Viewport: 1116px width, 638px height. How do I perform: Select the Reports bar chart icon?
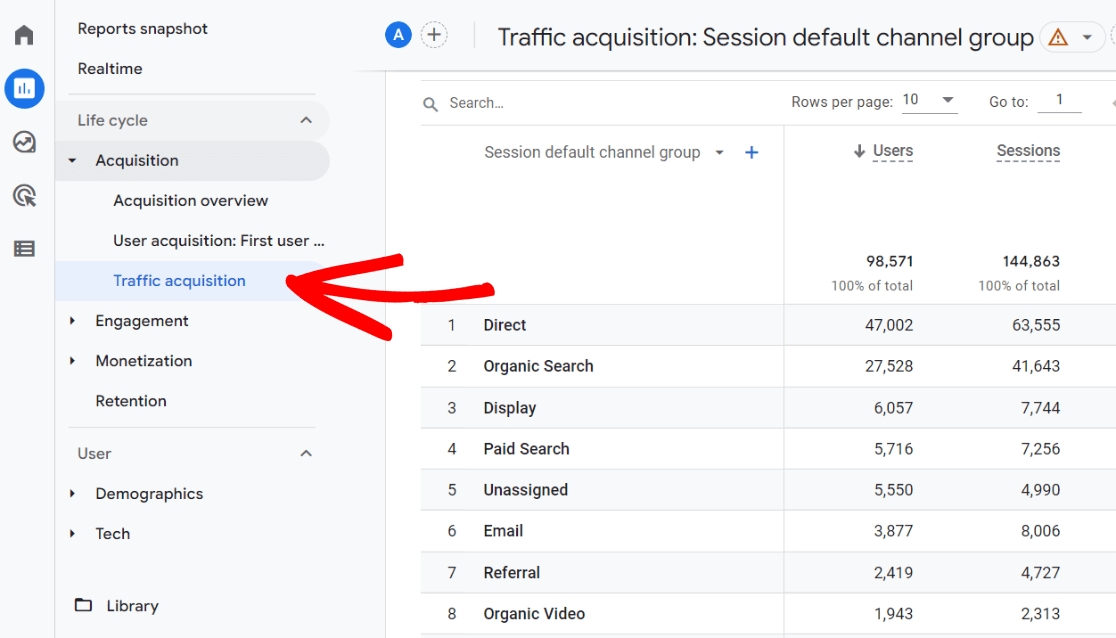click(24, 89)
